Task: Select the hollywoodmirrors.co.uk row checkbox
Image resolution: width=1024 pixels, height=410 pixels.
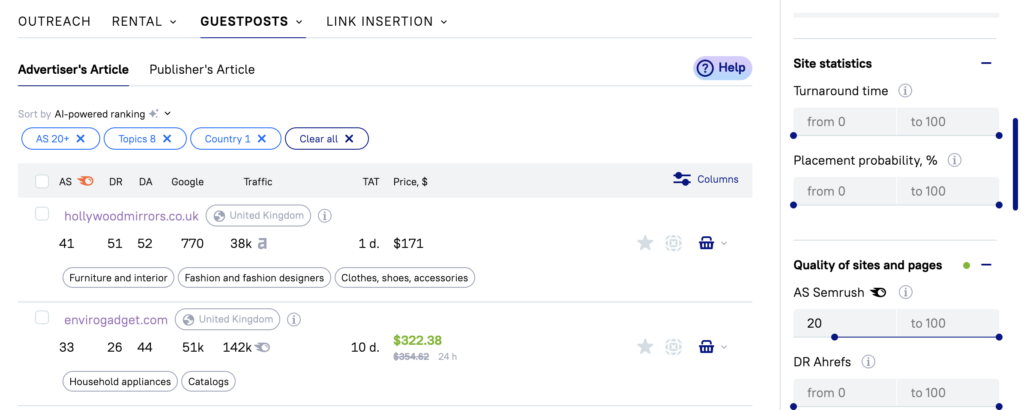Action: tap(42, 214)
